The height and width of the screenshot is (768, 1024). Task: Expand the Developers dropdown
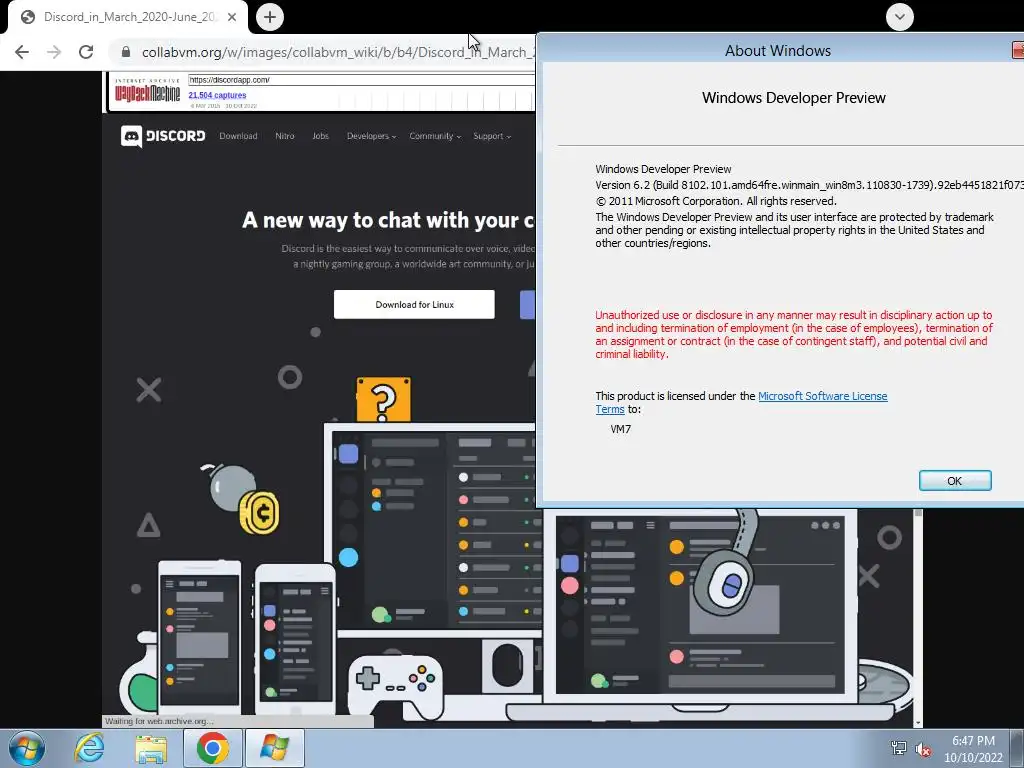tap(371, 136)
